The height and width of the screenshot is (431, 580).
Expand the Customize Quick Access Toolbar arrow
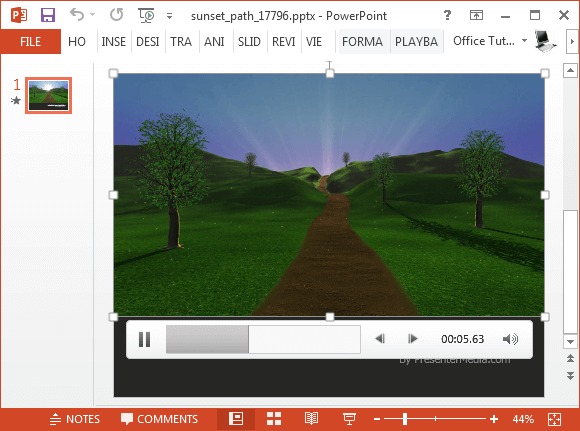(169, 16)
